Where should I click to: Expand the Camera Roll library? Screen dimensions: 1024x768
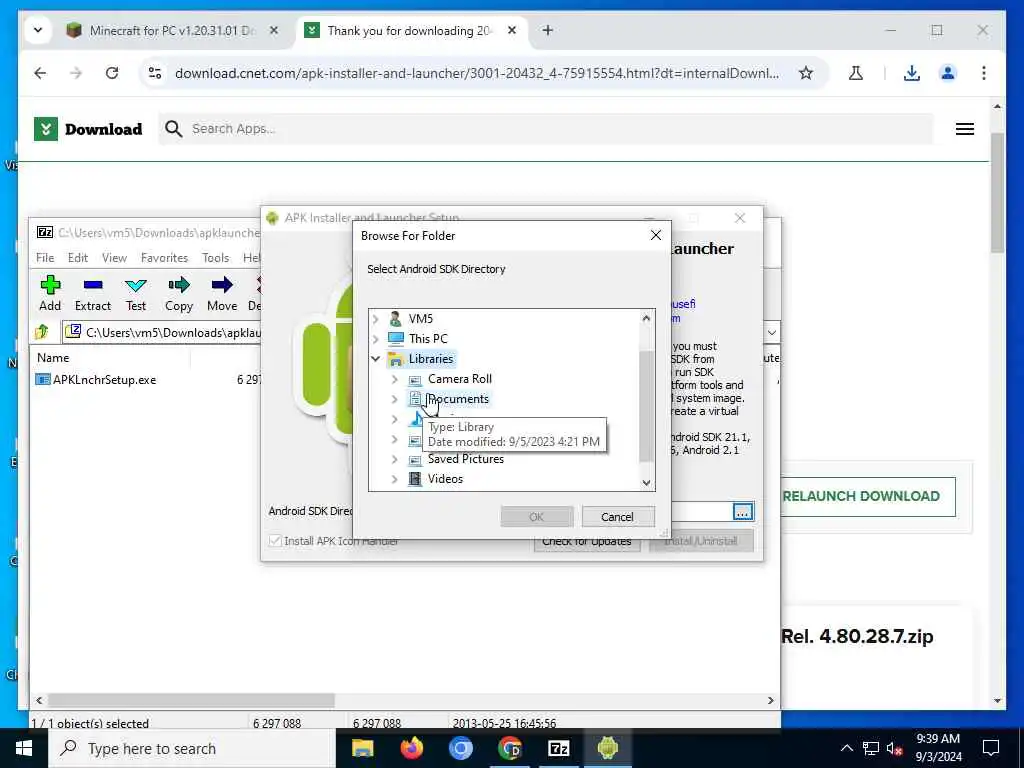tap(394, 379)
